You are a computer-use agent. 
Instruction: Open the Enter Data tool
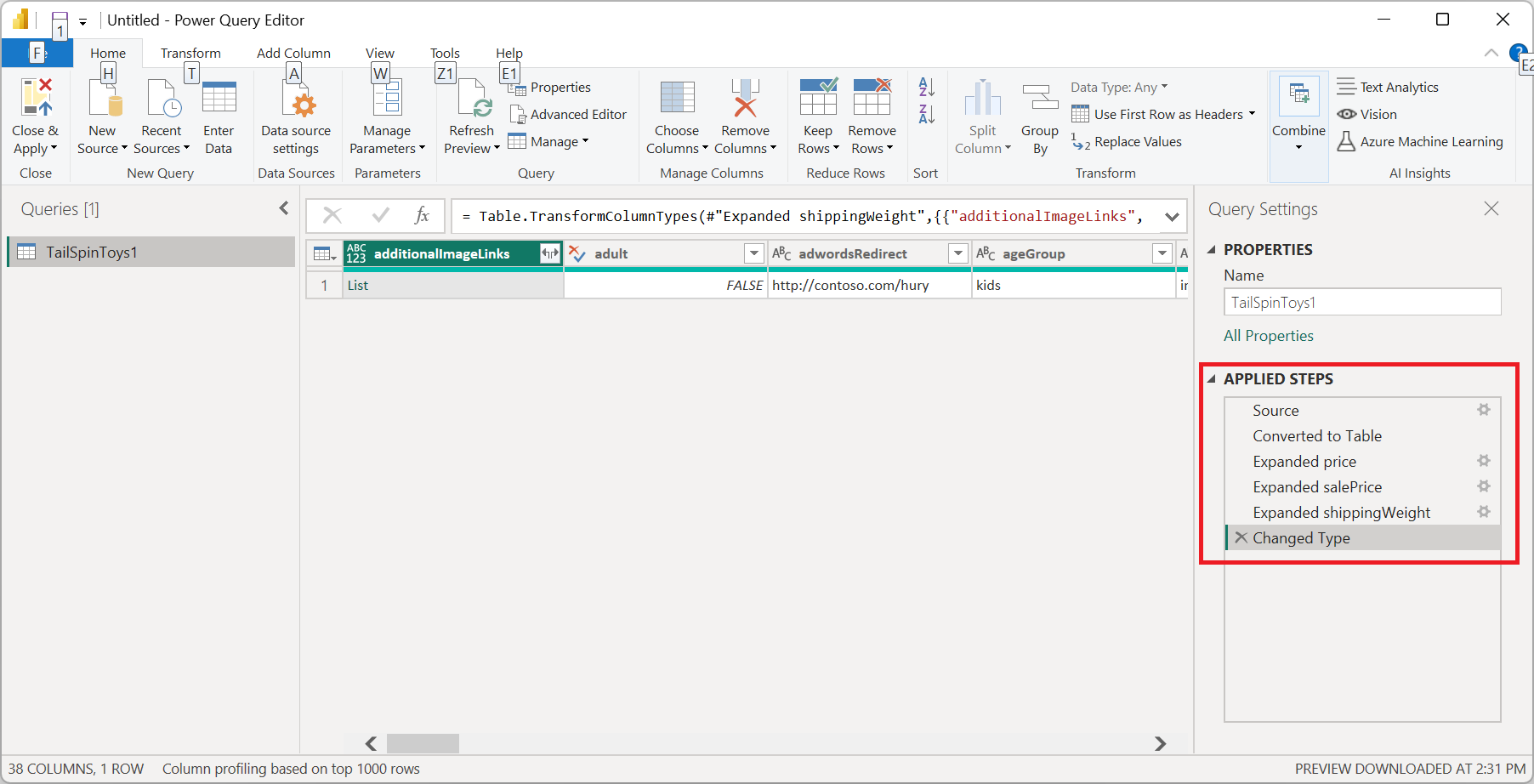click(x=219, y=99)
